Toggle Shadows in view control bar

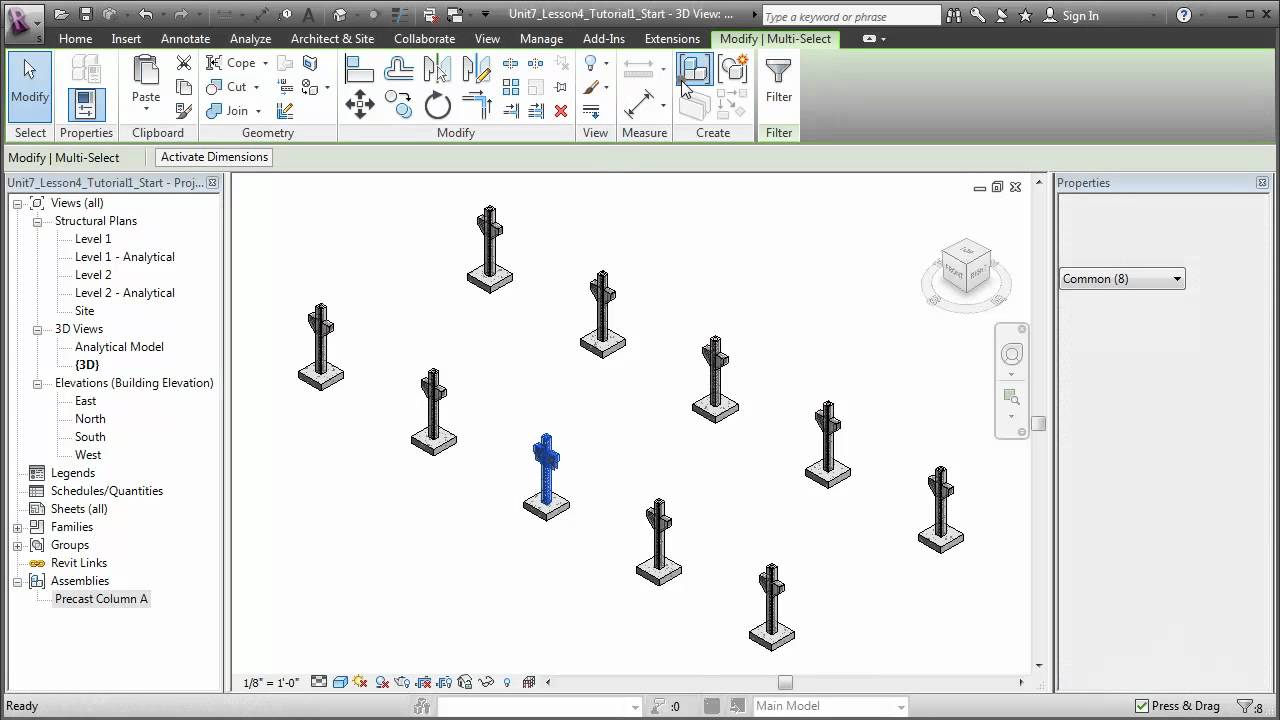tap(382, 682)
